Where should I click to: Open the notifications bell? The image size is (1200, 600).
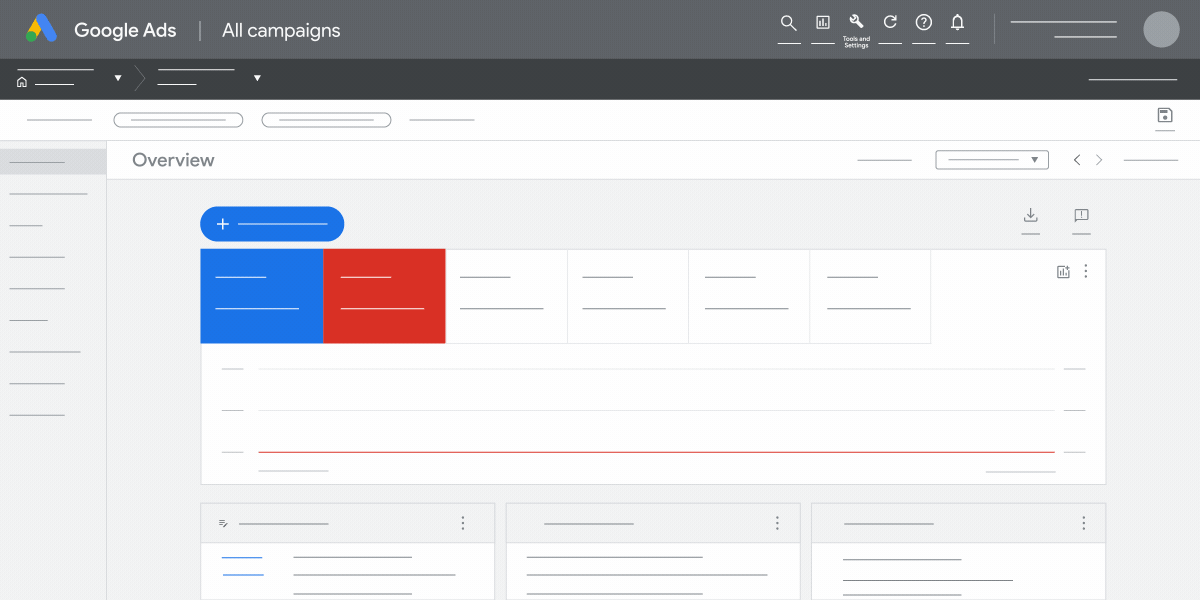[x=957, y=22]
